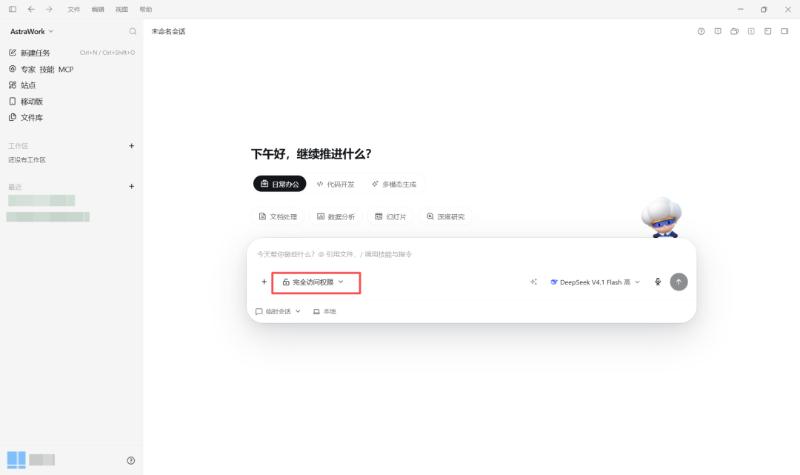Click the rightmost panel icon in top-right toolbar
Viewport: 800px width, 475px height.
pyautogui.click(x=784, y=32)
